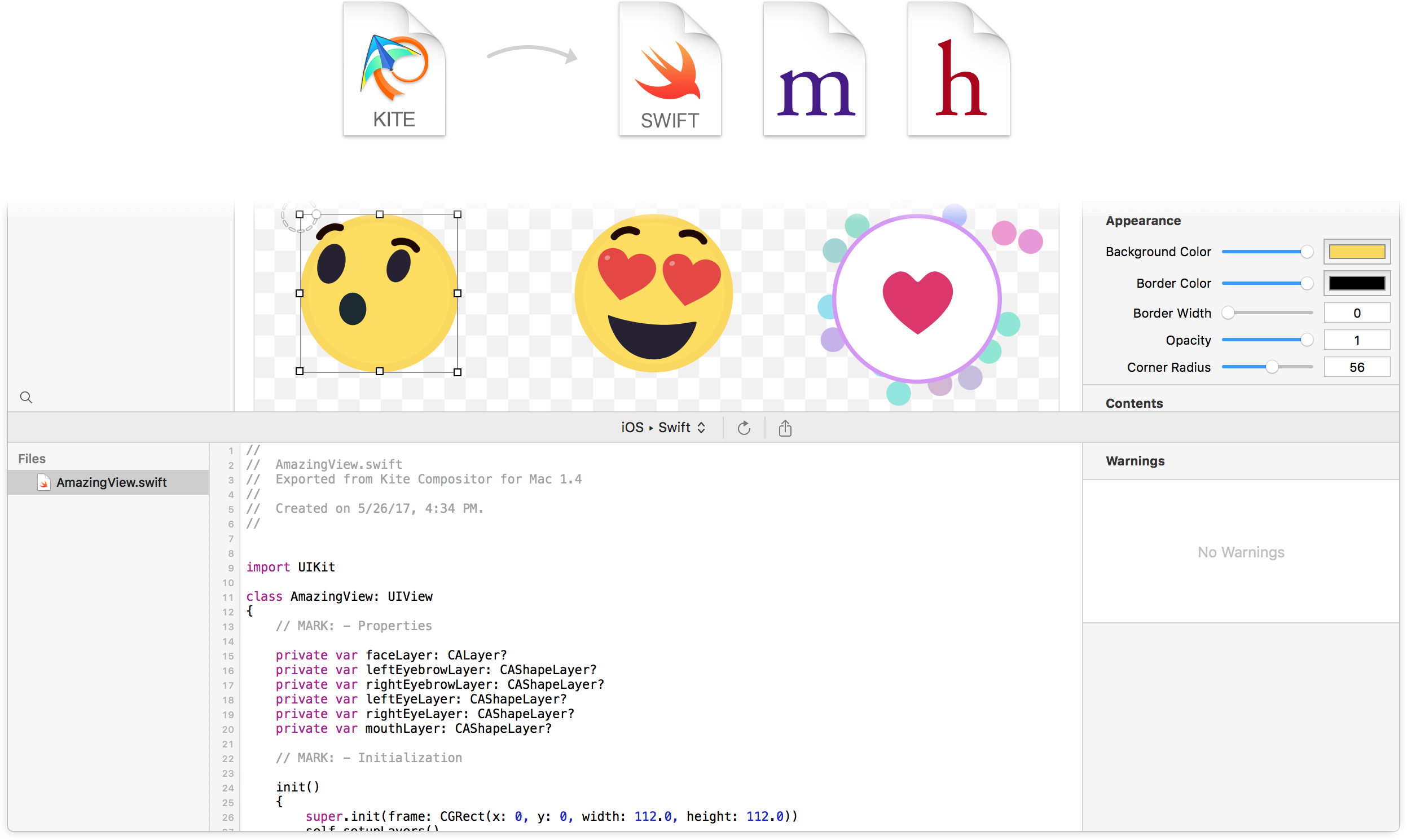
Task: Click the rotation handle of the selected layer
Action: [317, 214]
